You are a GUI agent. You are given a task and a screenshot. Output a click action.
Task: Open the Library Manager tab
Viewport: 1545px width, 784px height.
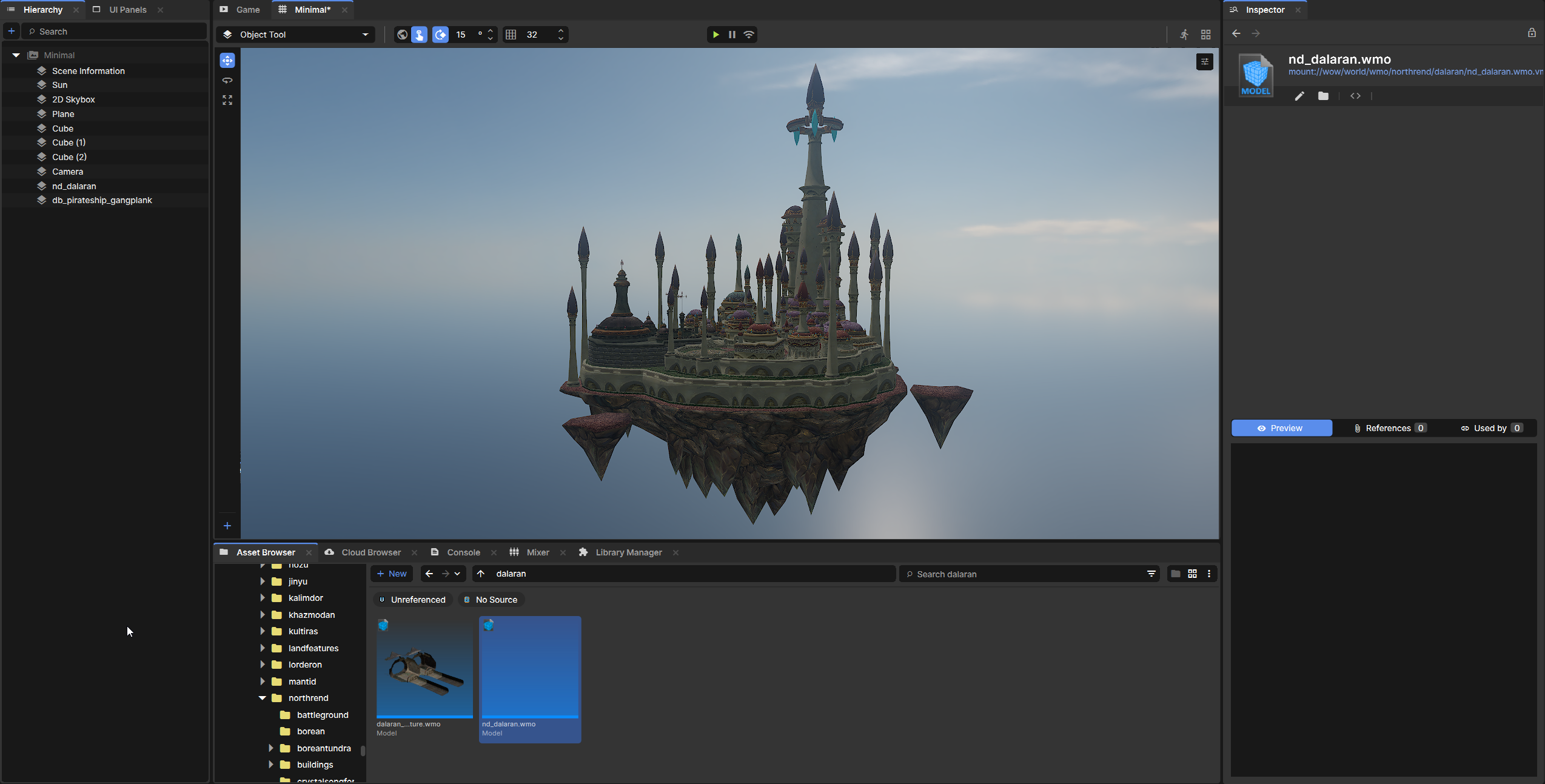(x=628, y=552)
